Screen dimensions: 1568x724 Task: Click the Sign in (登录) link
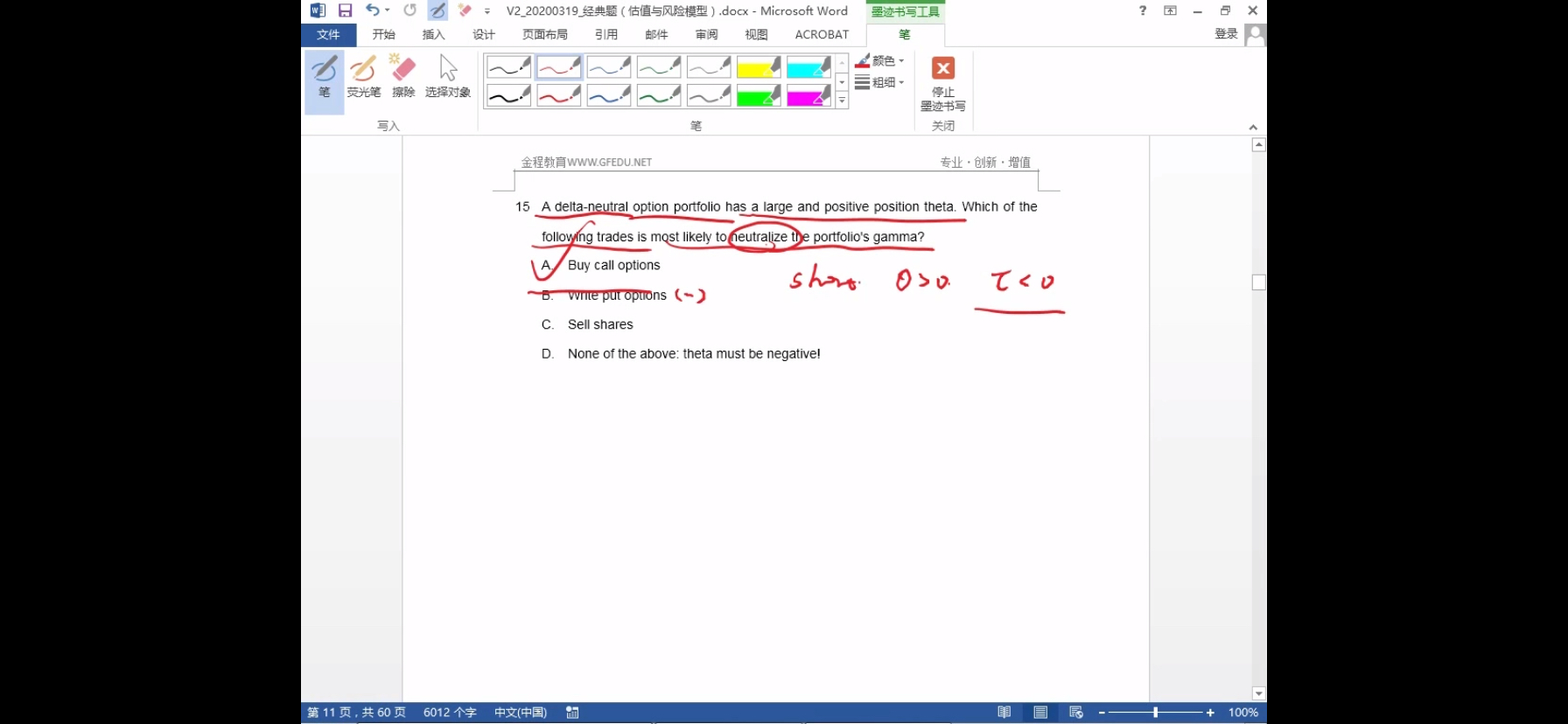click(x=1226, y=34)
